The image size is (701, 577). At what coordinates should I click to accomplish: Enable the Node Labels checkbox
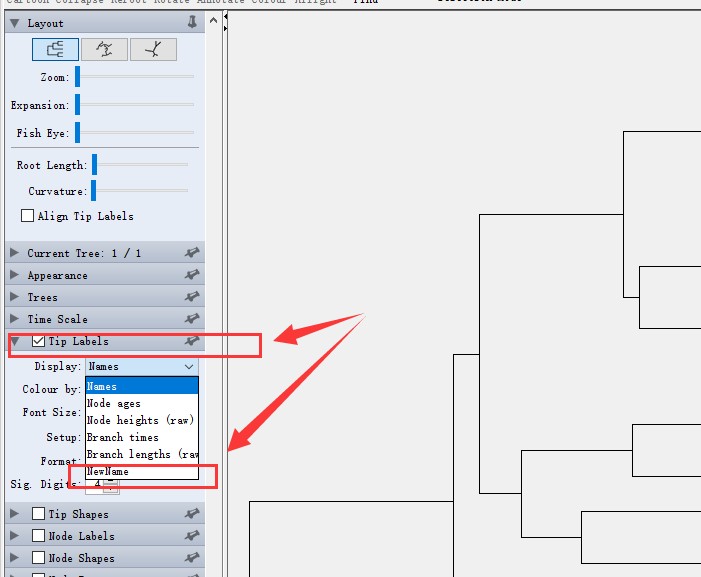pyautogui.click(x=39, y=536)
